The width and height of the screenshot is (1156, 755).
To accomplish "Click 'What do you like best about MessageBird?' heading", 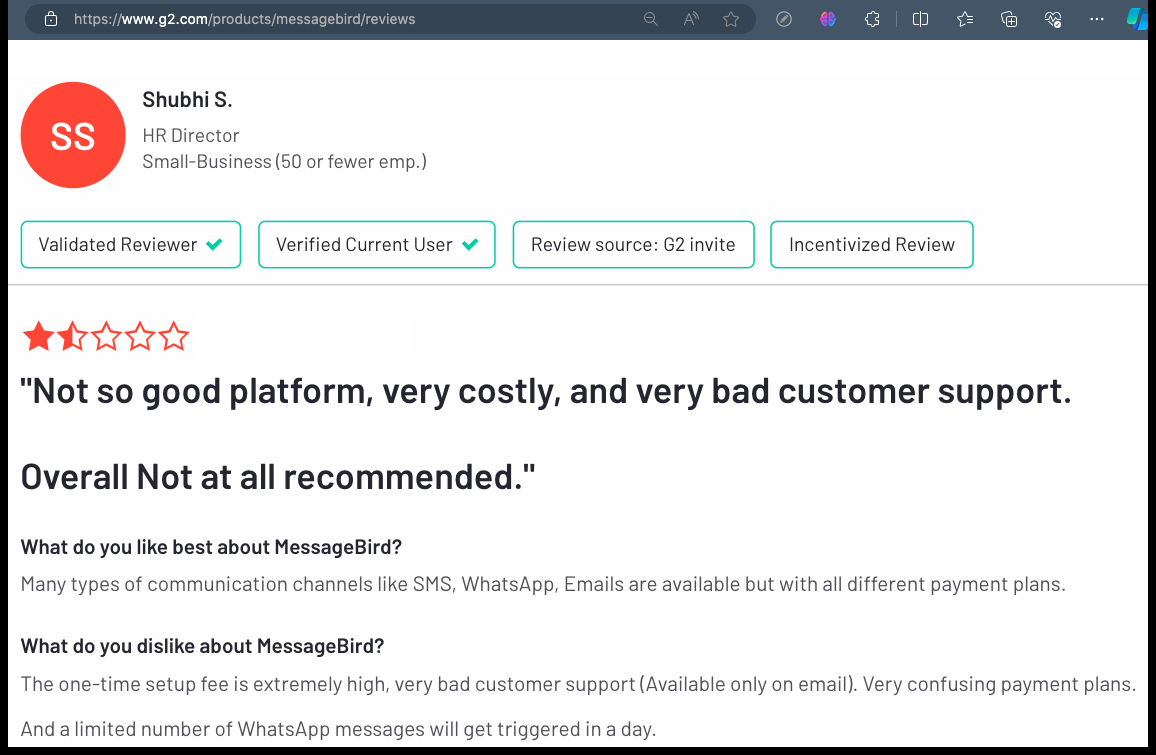I will pyautogui.click(x=211, y=547).
